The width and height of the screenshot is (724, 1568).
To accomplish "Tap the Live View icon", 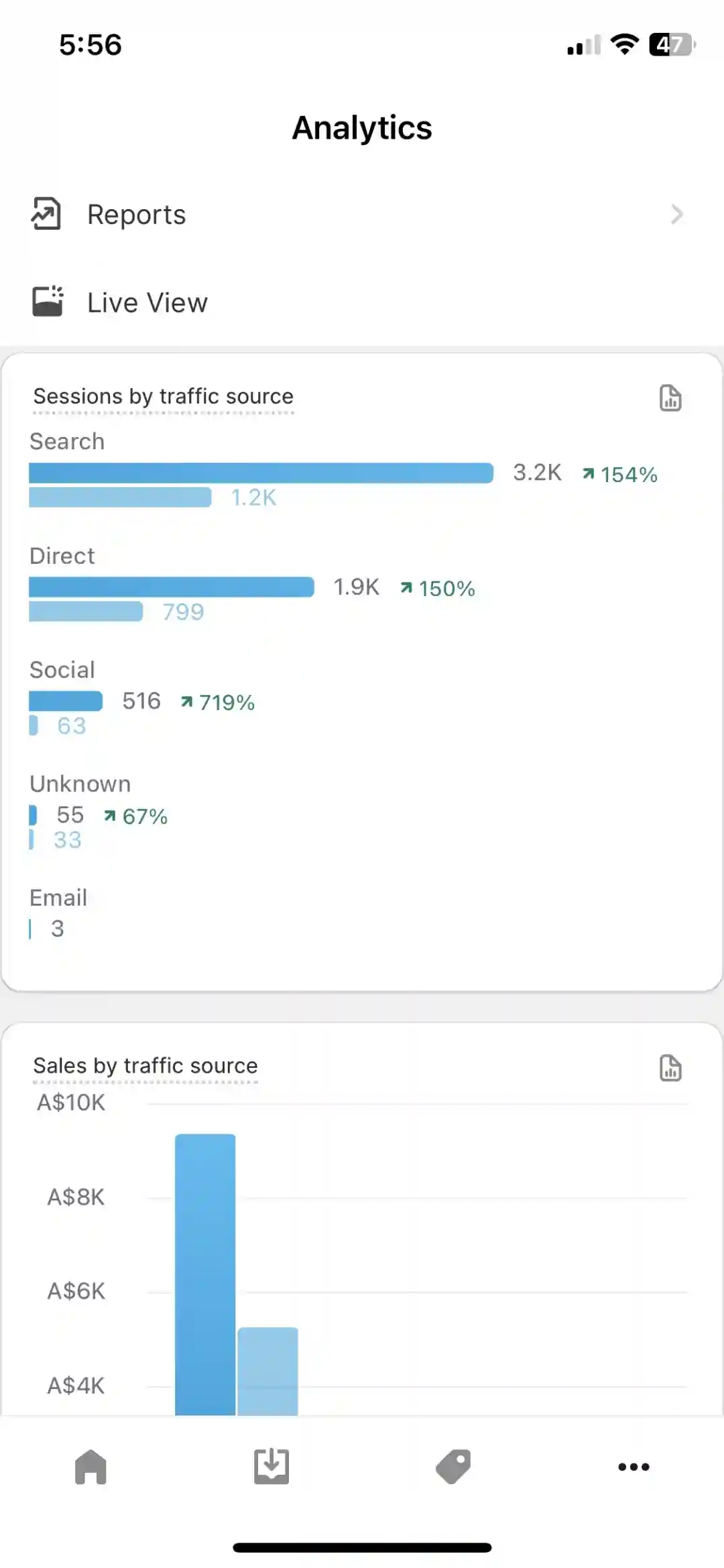I will point(47,302).
